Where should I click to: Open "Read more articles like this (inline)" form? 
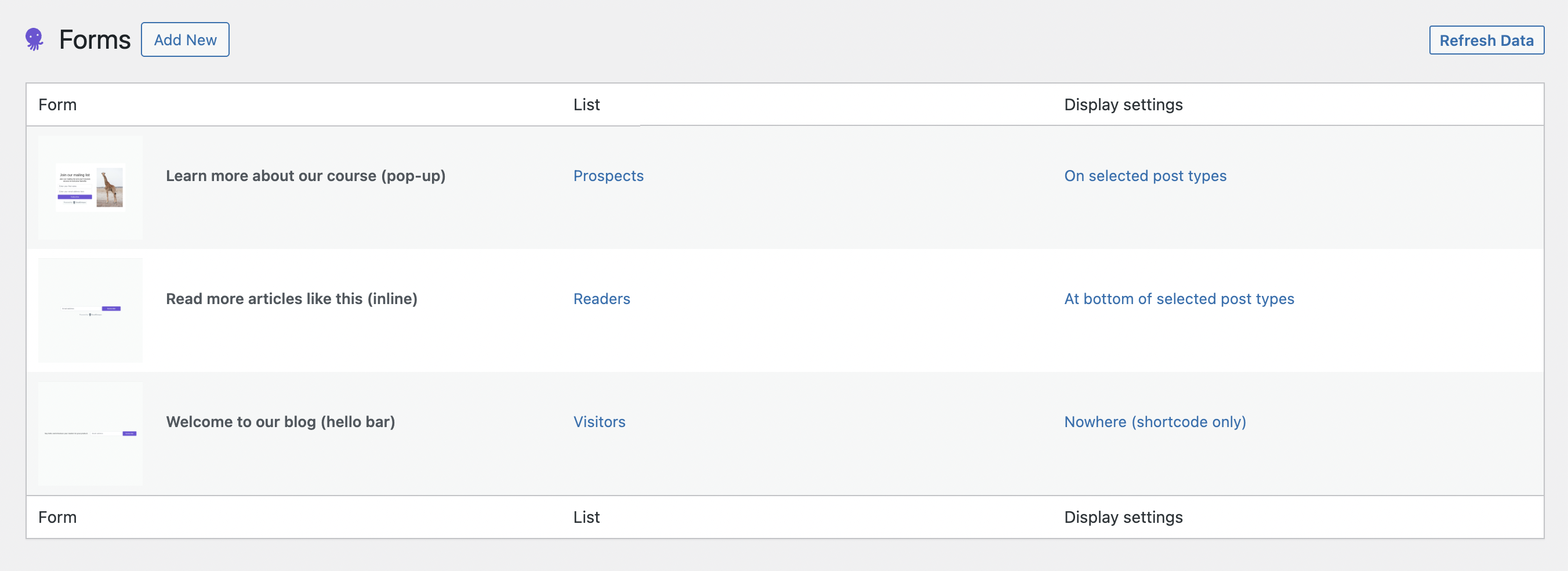tap(292, 299)
